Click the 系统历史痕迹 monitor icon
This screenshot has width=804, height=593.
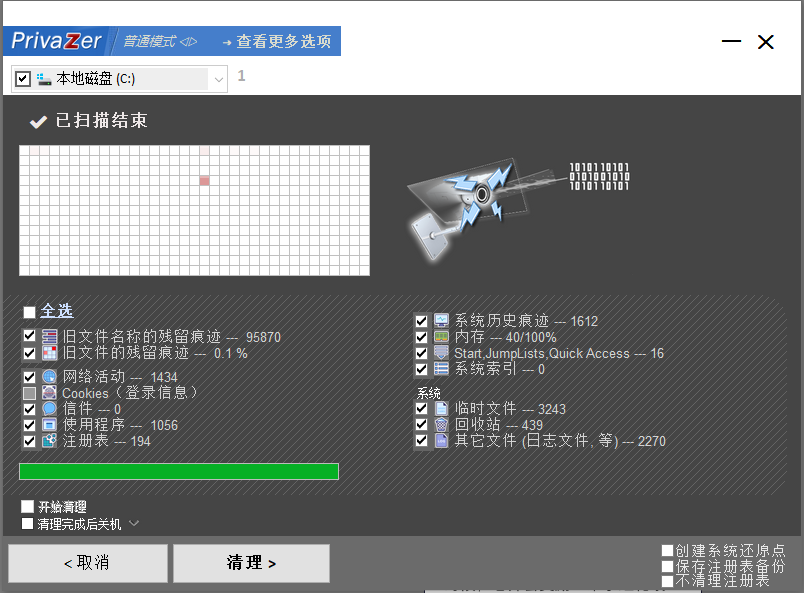tap(442, 320)
